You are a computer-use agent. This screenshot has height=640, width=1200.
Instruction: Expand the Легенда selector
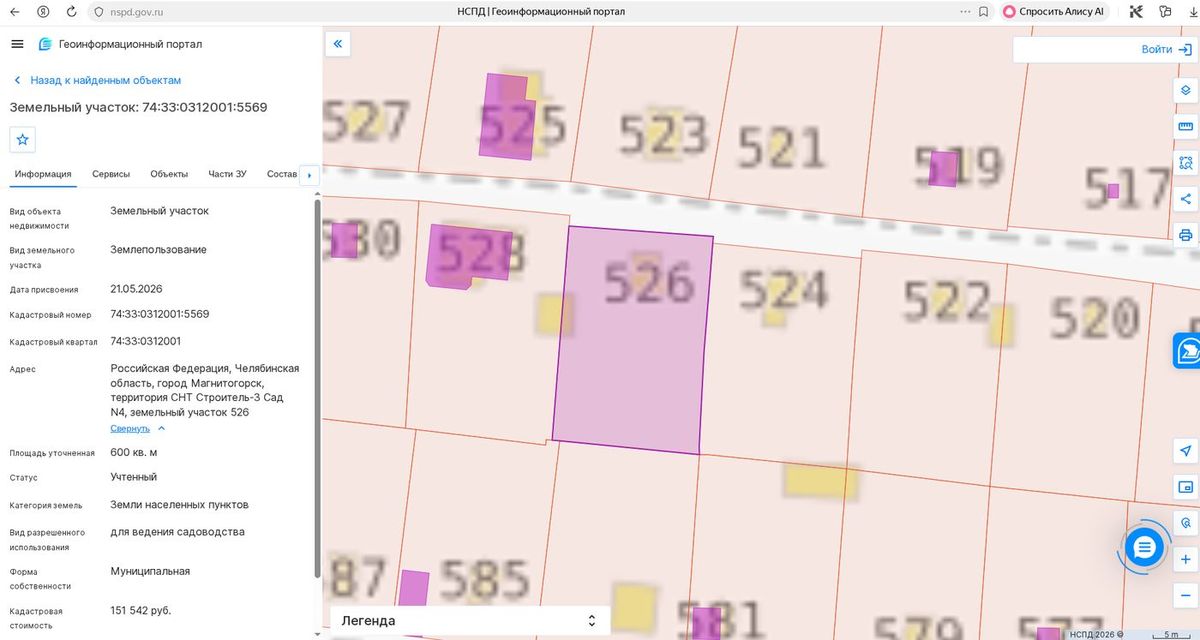pos(470,621)
